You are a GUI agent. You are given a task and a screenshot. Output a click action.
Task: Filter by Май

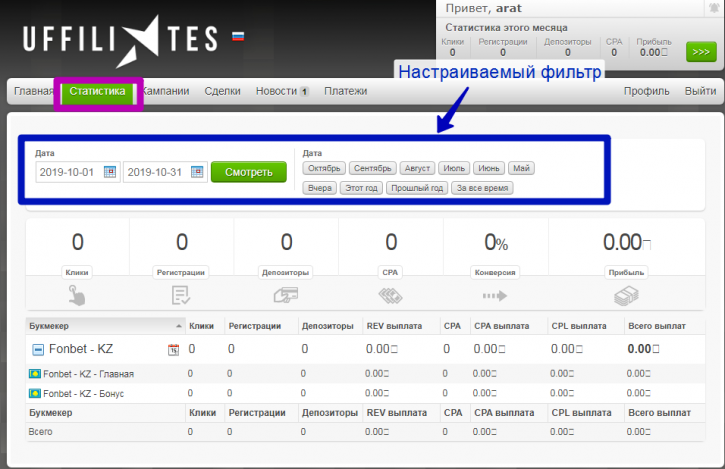coord(521,168)
